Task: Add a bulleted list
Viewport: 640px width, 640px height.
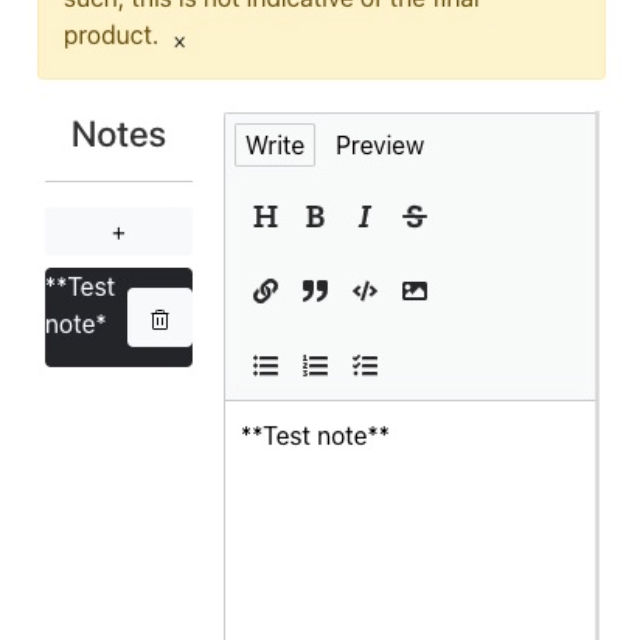Action: 265,366
